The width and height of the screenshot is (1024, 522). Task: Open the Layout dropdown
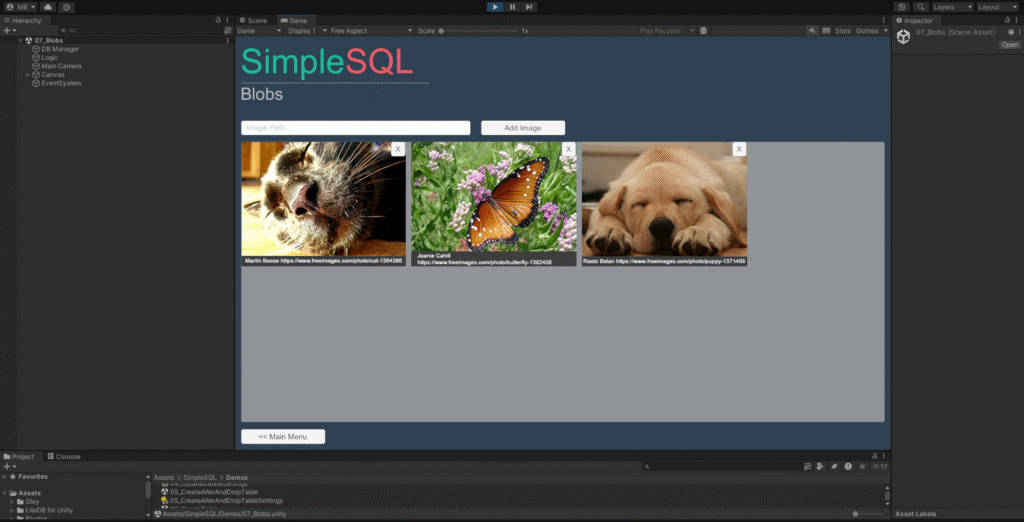(998, 7)
